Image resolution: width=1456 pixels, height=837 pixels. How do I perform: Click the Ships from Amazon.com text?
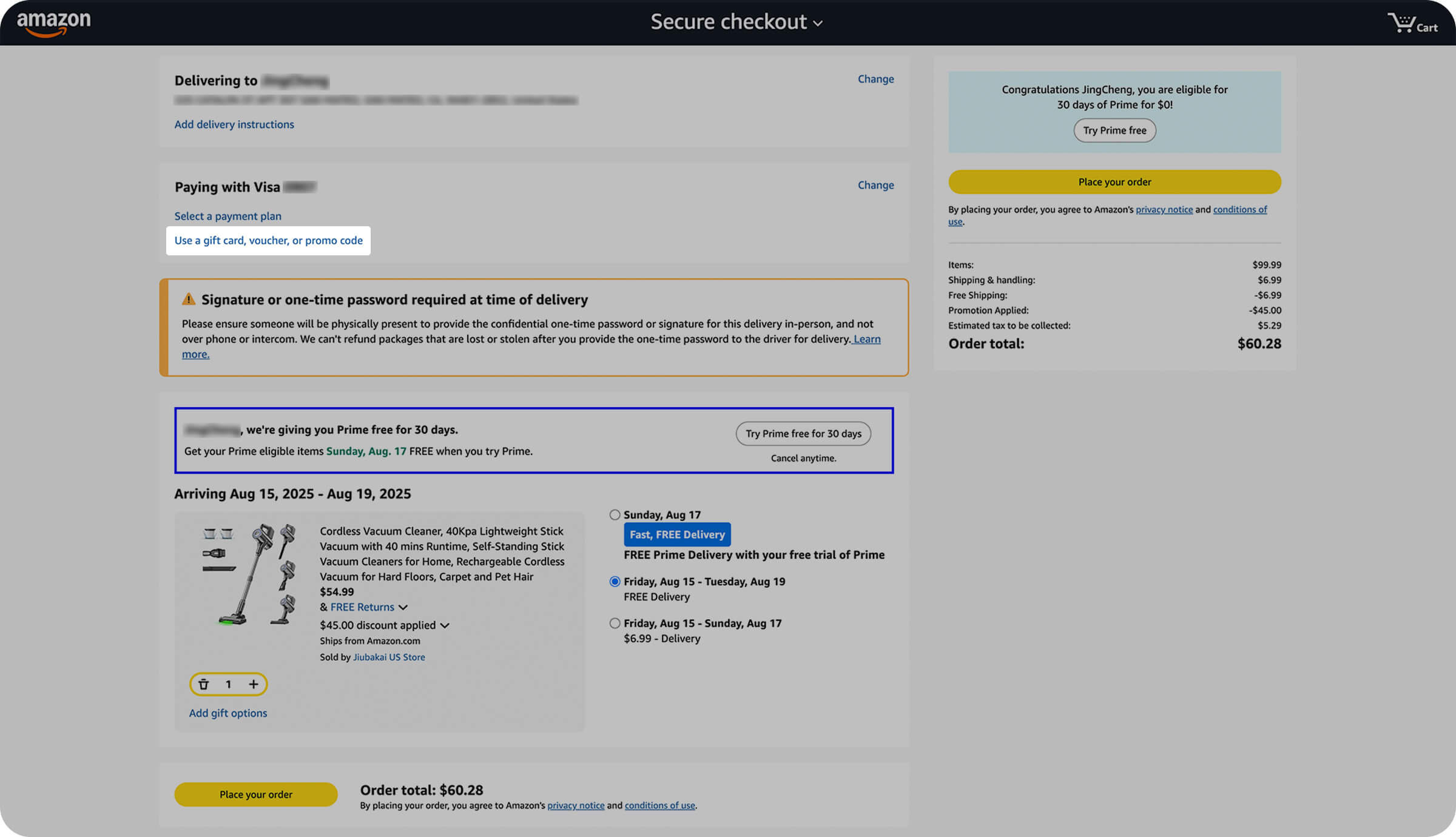pos(370,641)
